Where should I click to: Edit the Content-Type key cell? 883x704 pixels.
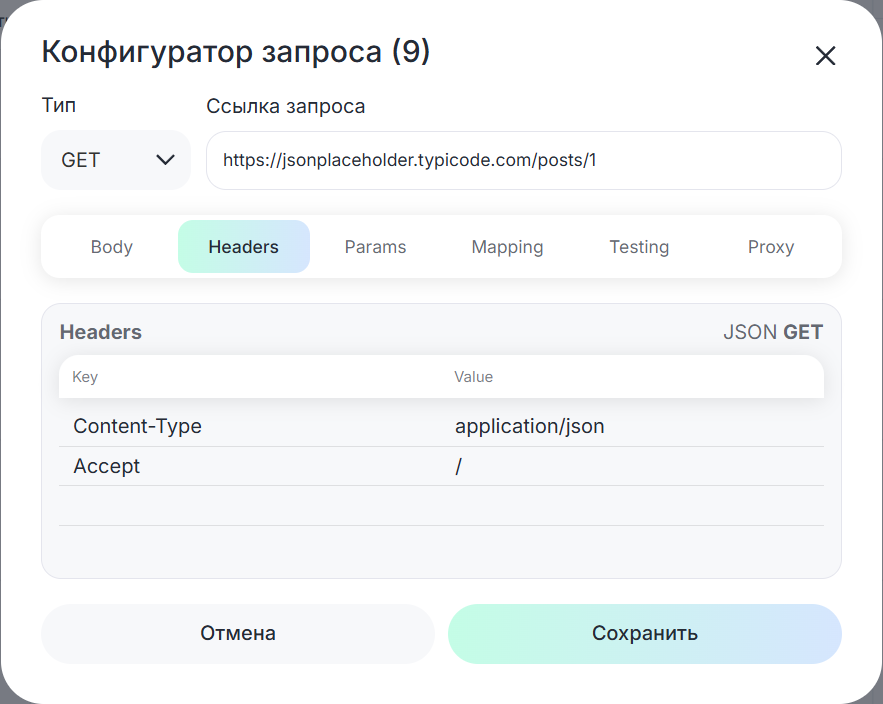coord(250,427)
